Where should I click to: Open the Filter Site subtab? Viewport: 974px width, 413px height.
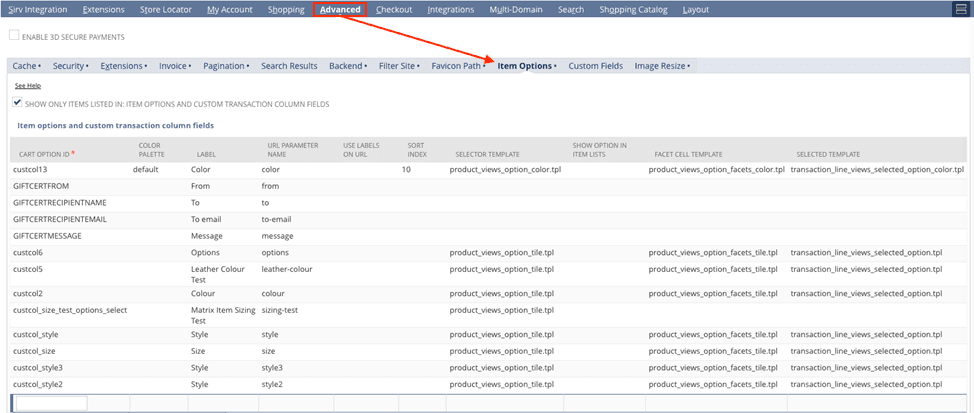[x=399, y=66]
